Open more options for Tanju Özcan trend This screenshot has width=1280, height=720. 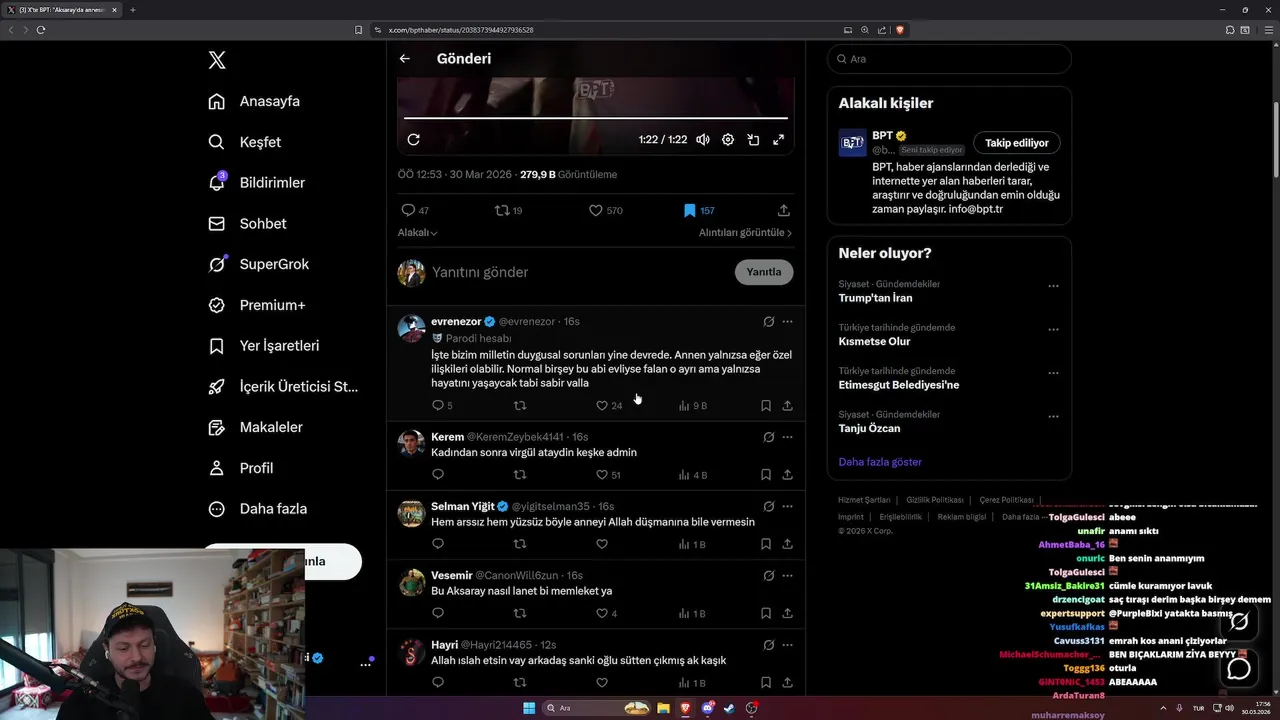1053,416
